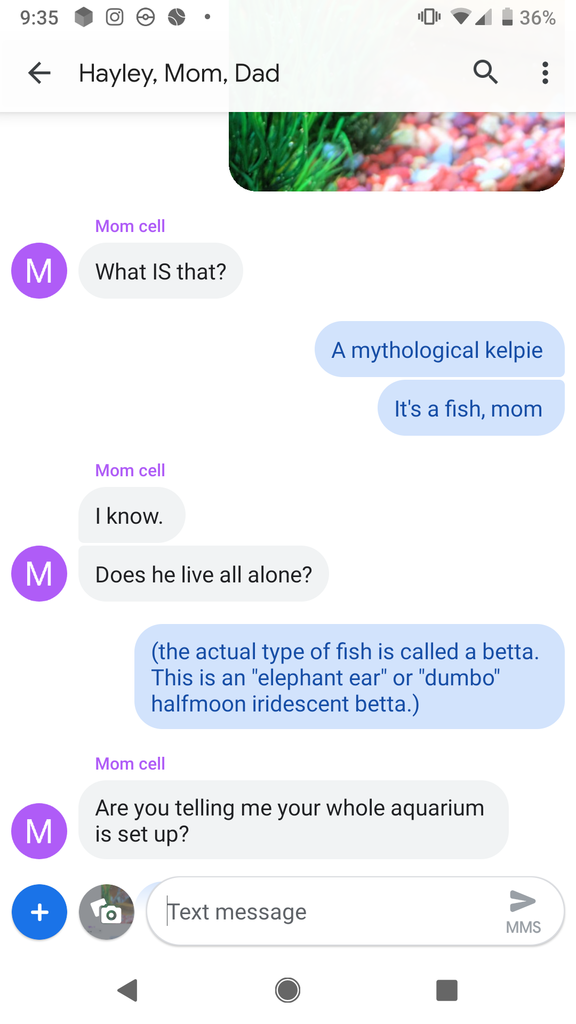Open the camera gallery attachment icon
The image size is (576, 1024).
[106, 912]
